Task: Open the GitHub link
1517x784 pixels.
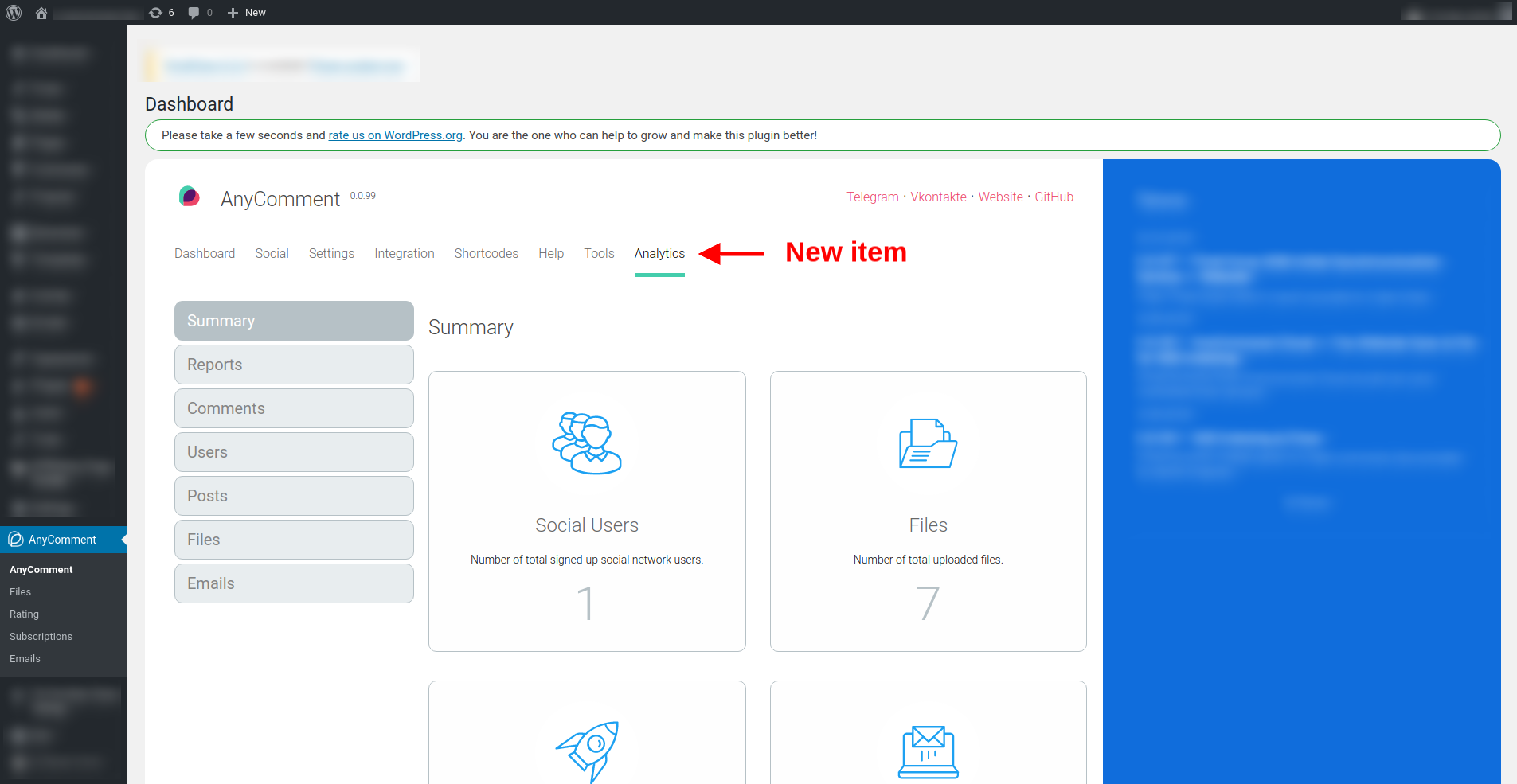Action: [x=1054, y=197]
